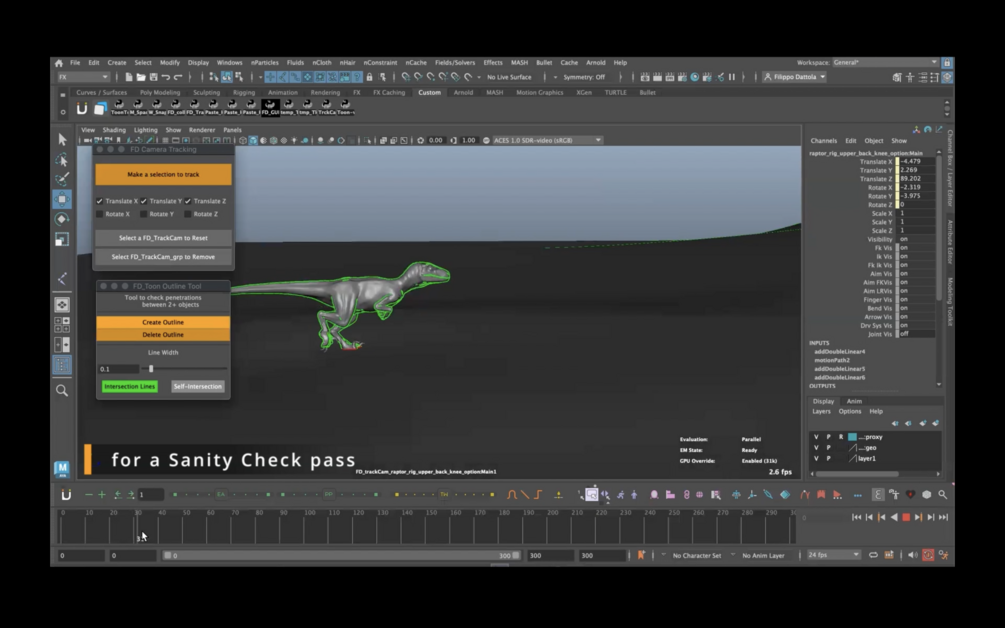Enable the Rotate Z checkbox

click(188, 214)
